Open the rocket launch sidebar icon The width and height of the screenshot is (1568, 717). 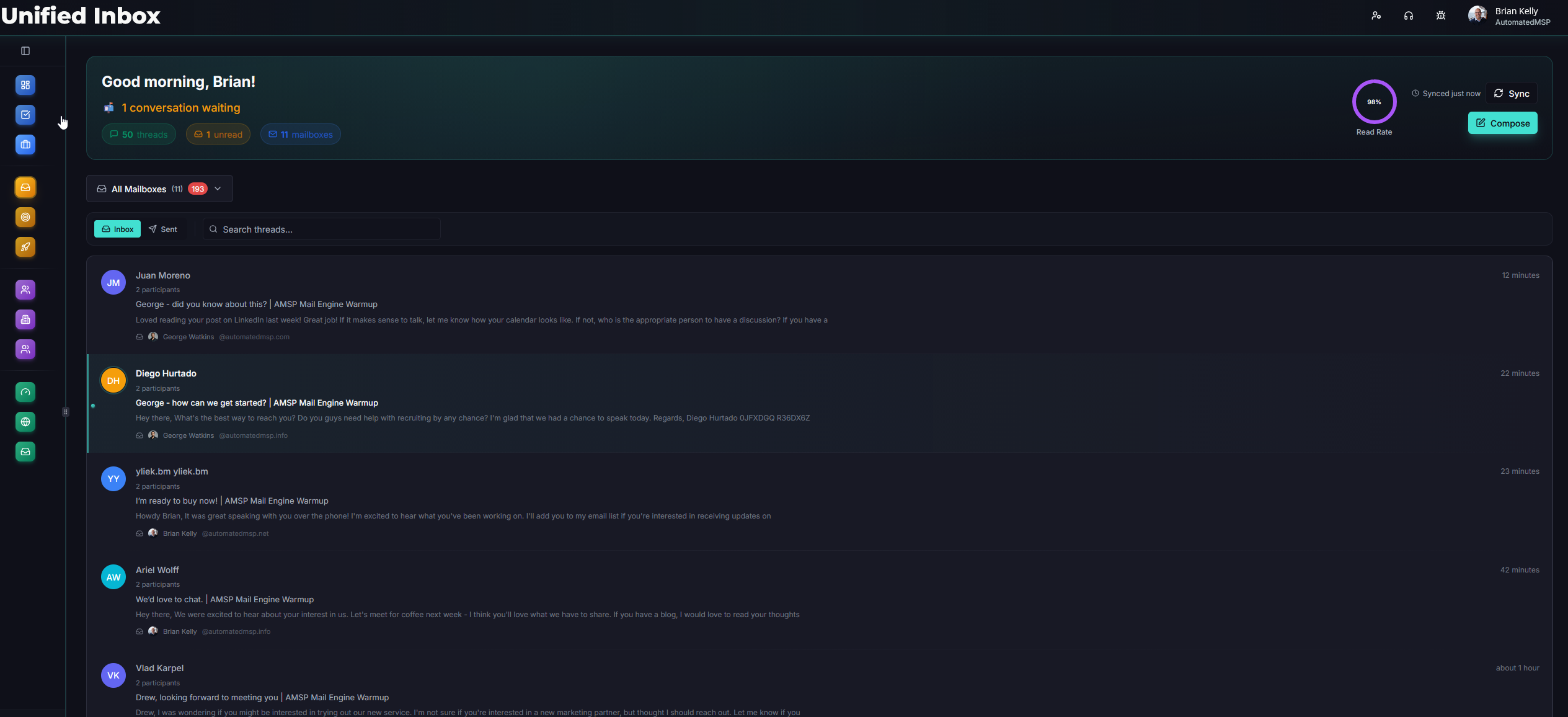coord(25,247)
